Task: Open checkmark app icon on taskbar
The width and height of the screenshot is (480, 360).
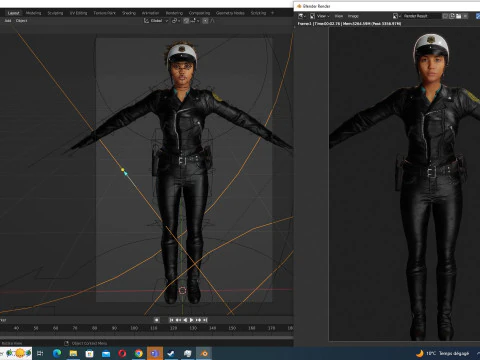Action: click(171, 353)
